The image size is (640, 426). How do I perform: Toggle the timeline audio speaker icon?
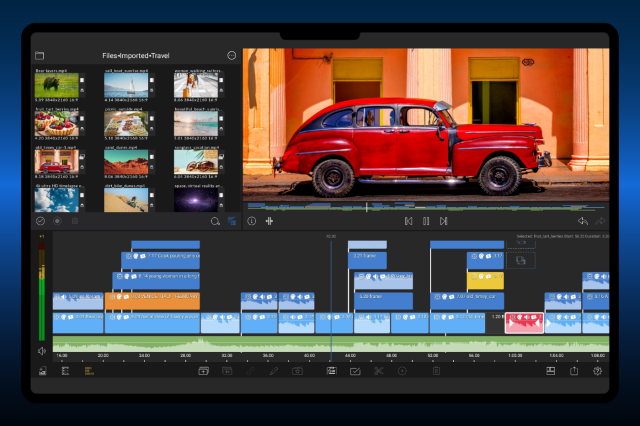(42, 351)
